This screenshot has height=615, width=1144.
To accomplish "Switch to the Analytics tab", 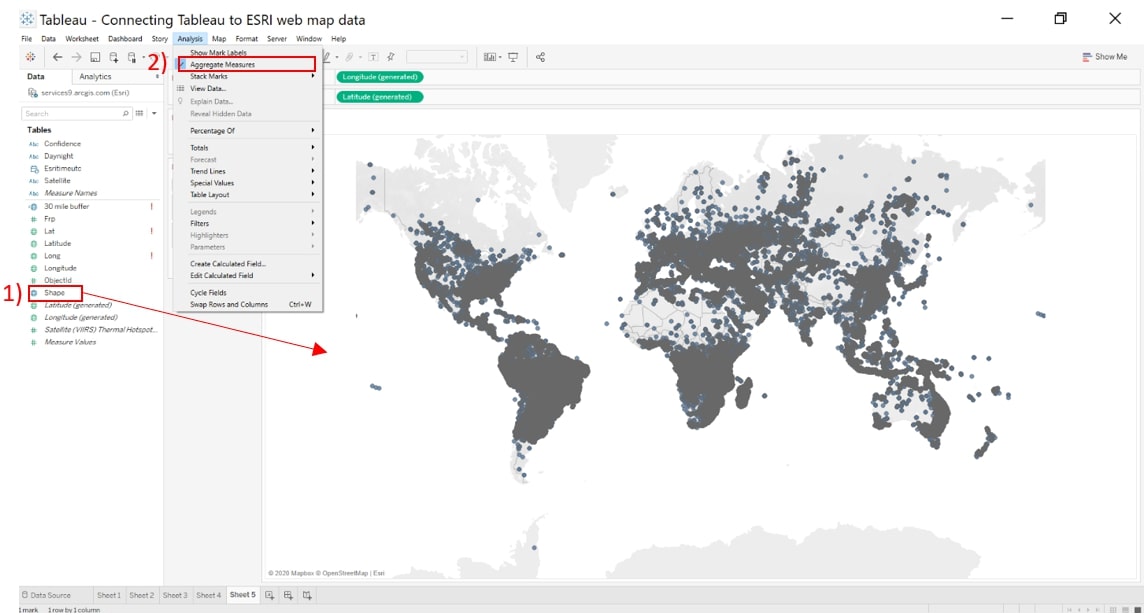I will [96, 77].
